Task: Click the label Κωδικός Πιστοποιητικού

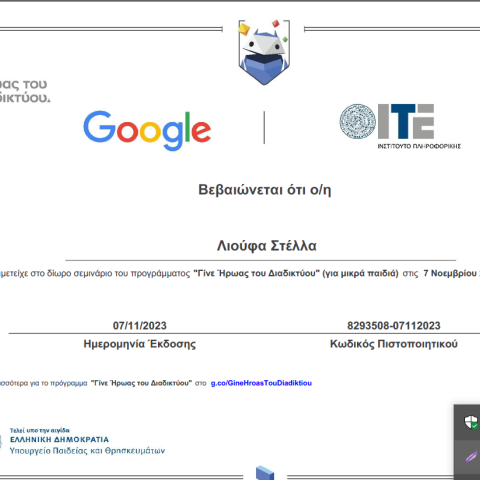Action: (394, 344)
